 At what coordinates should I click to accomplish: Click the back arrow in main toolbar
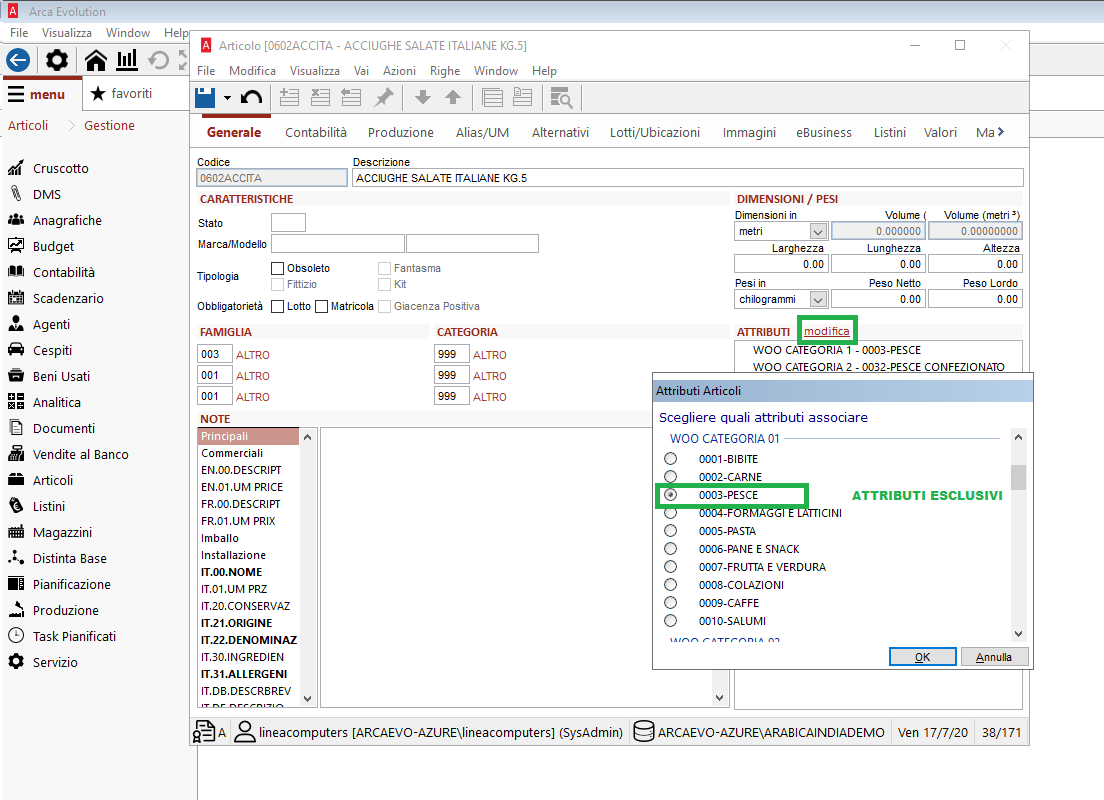[x=17, y=60]
